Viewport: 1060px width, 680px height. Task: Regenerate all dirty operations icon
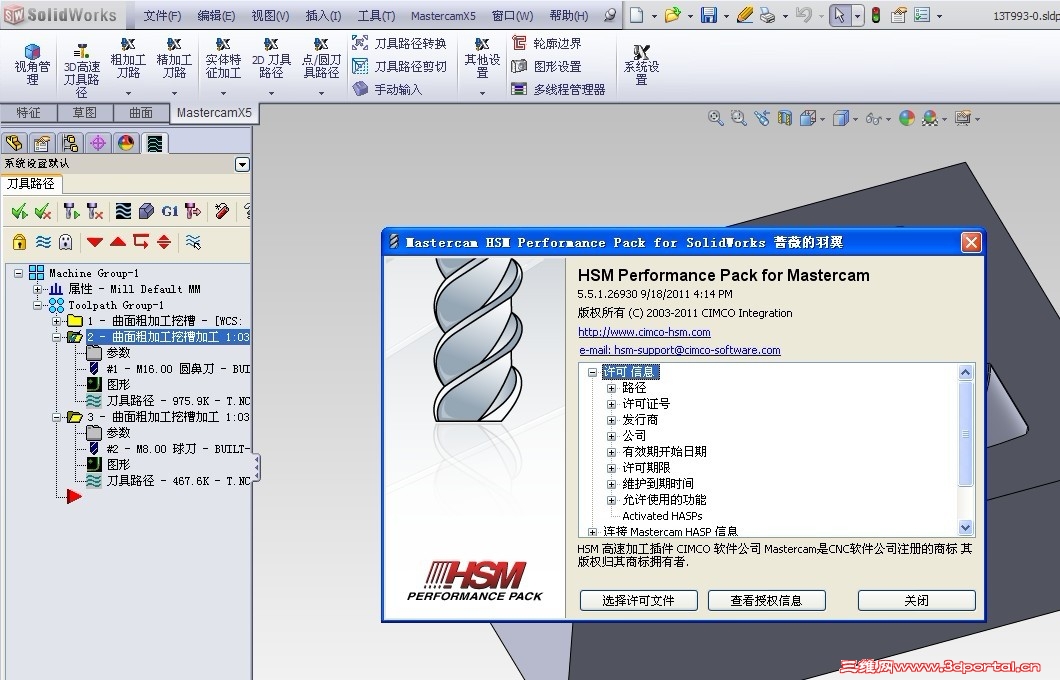pyautogui.click(x=95, y=212)
